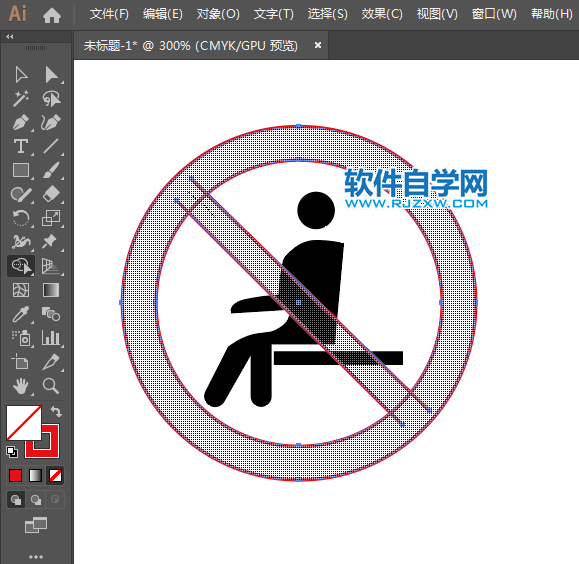Select the Paintbrush tool
This screenshot has height=564, width=579.
(51, 170)
